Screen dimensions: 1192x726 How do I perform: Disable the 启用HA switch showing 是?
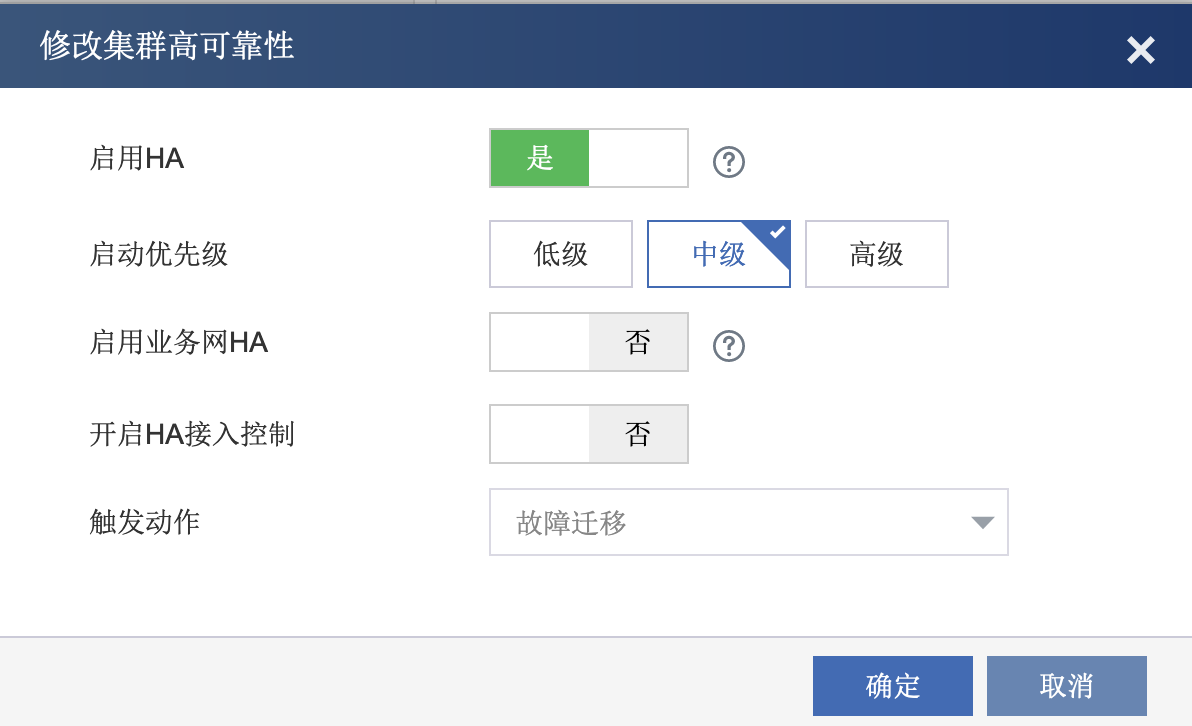coord(589,158)
